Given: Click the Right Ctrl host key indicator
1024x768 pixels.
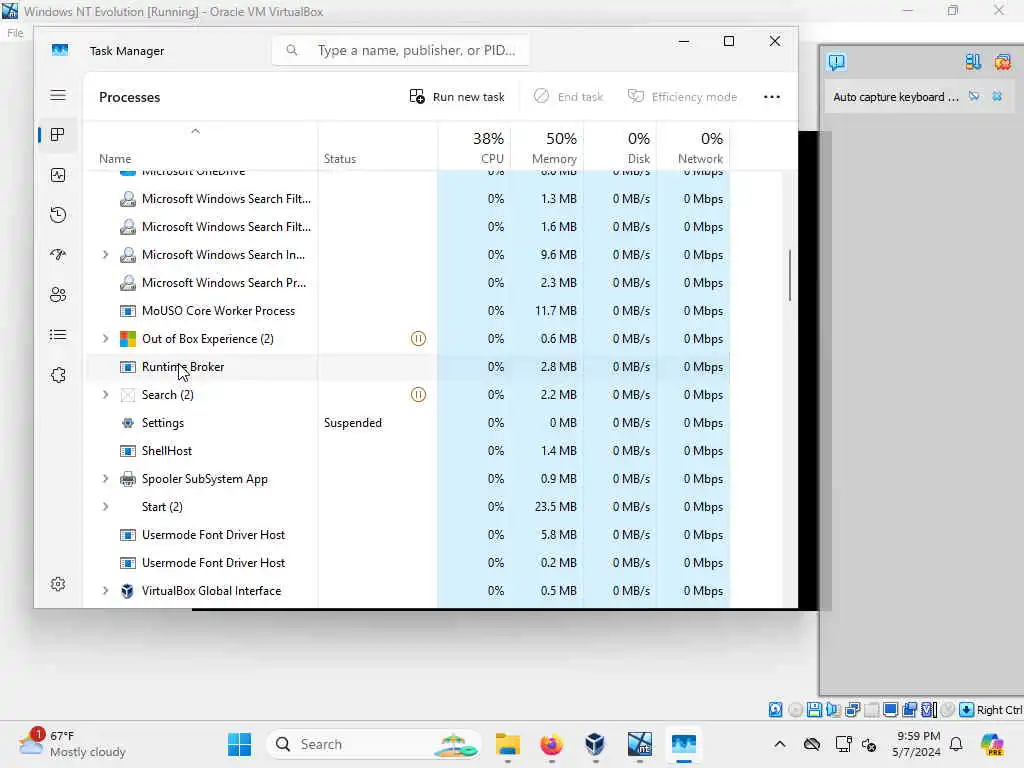Looking at the screenshot, I should [x=999, y=710].
